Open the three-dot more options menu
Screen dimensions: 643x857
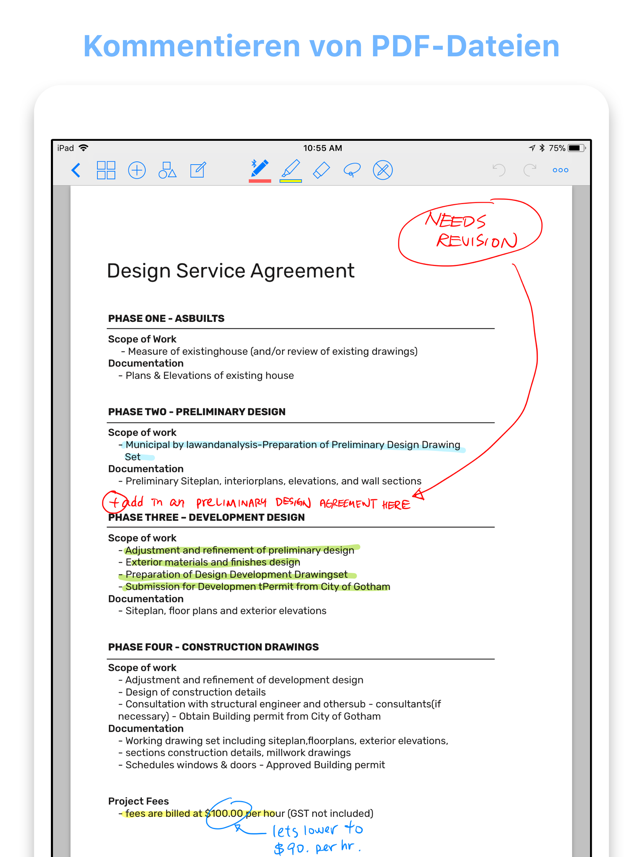pyautogui.click(x=560, y=171)
